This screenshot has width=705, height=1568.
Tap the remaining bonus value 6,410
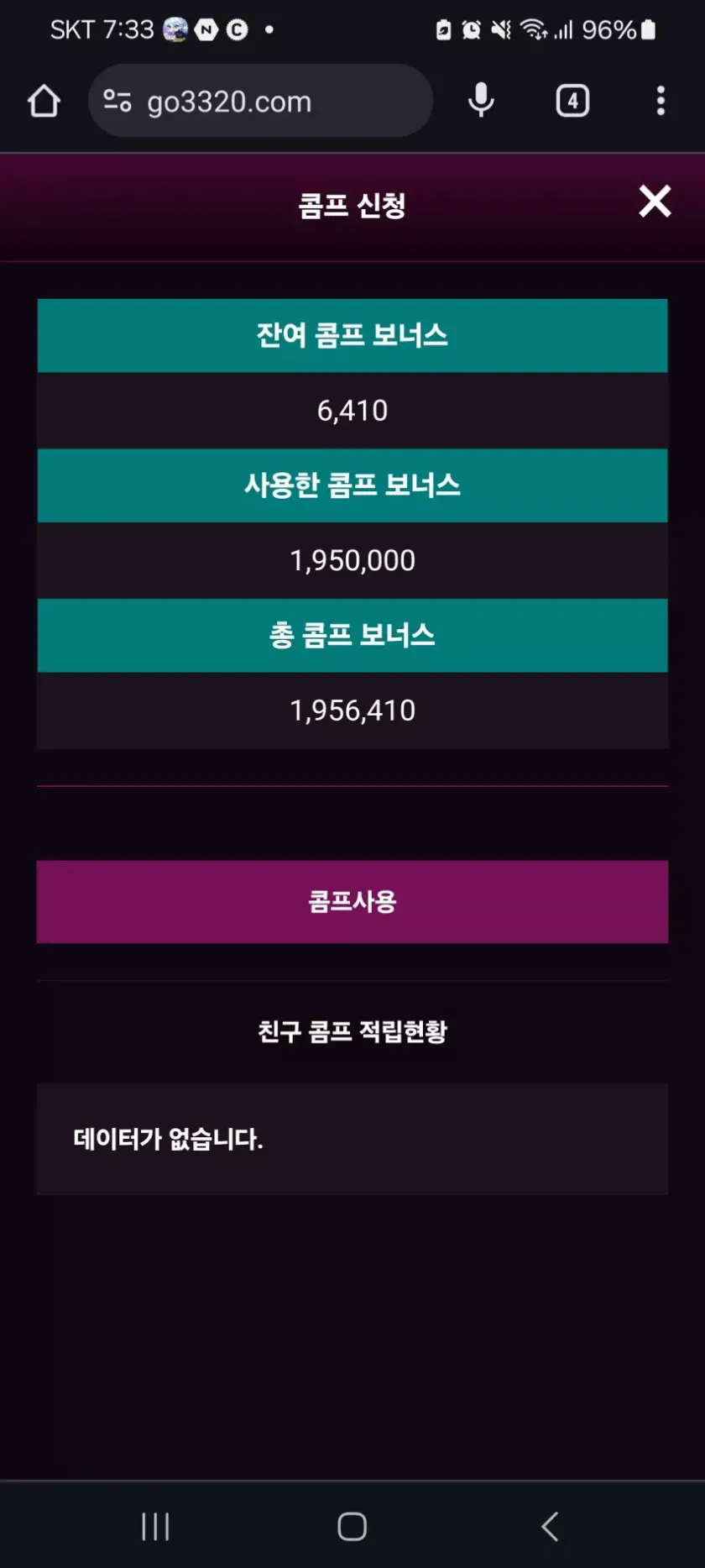tap(352, 411)
